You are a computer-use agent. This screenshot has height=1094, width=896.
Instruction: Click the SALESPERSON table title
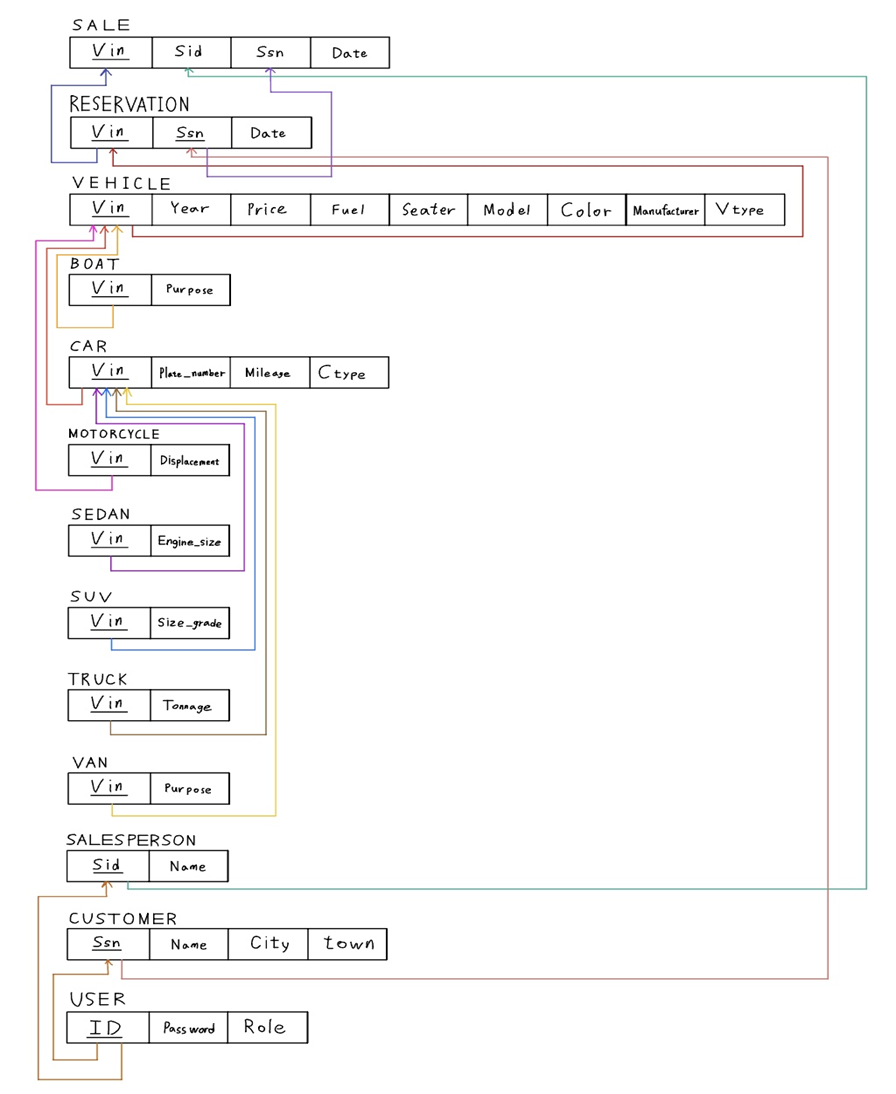(x=131, y=839)
